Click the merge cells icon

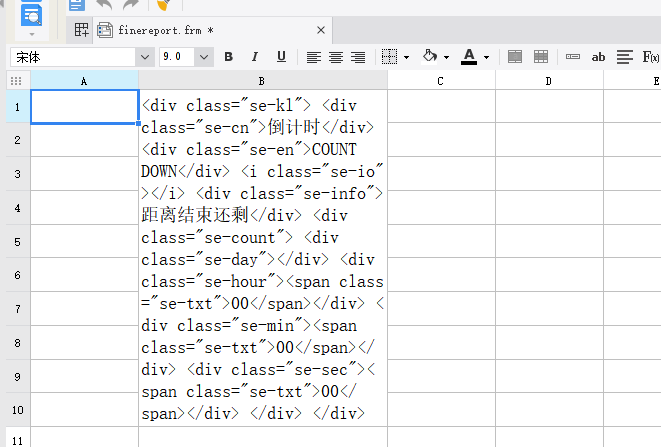(515, 57)
